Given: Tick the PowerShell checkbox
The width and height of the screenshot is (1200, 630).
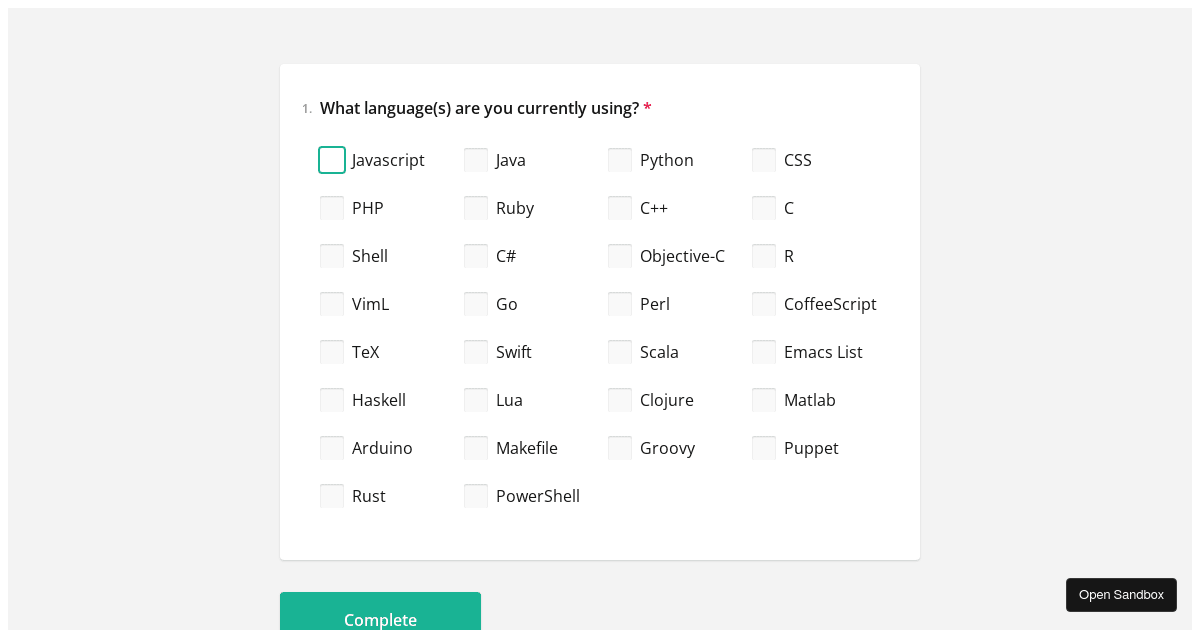Looking at the screenshot, I should click(x=476, y=496).
